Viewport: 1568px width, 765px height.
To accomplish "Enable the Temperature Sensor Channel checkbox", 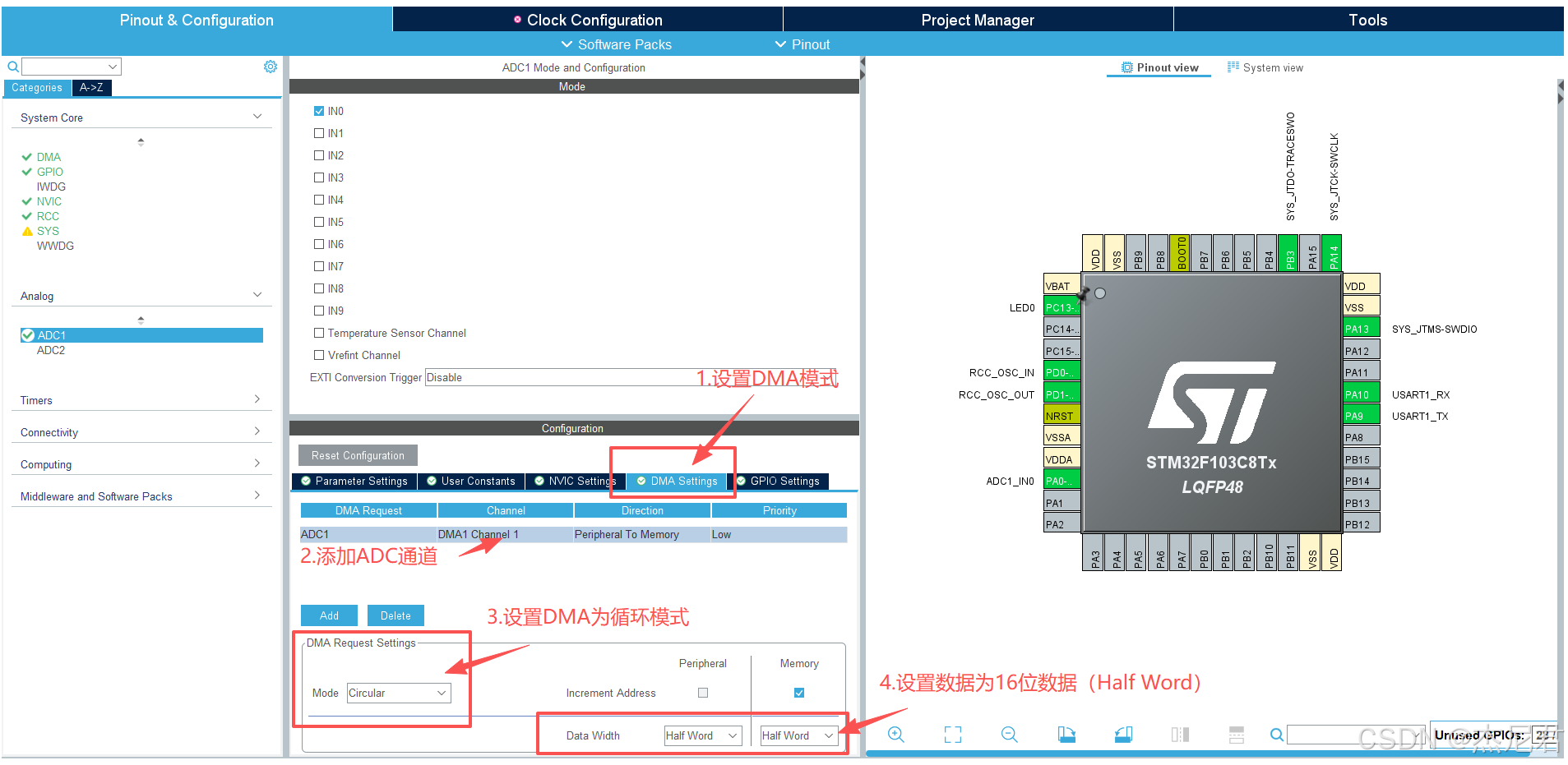I will pyautogui.click(x=319, y=333).
